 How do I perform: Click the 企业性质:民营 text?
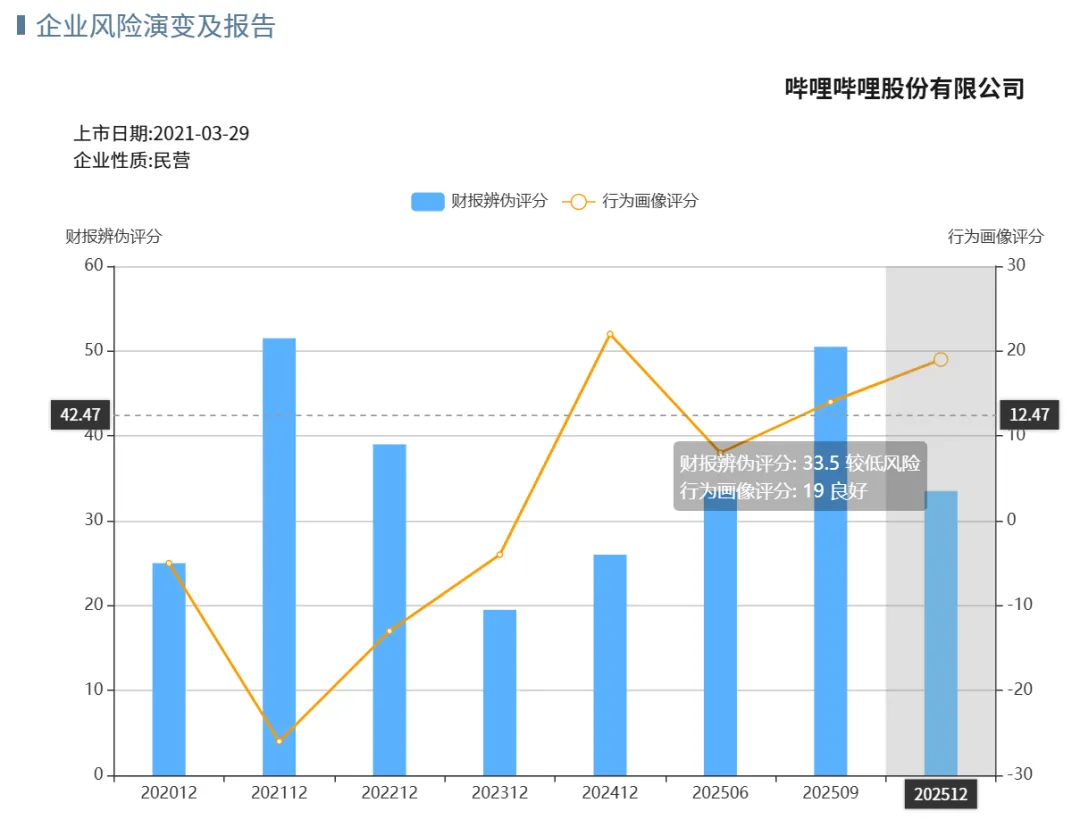(x=132, y=160)
